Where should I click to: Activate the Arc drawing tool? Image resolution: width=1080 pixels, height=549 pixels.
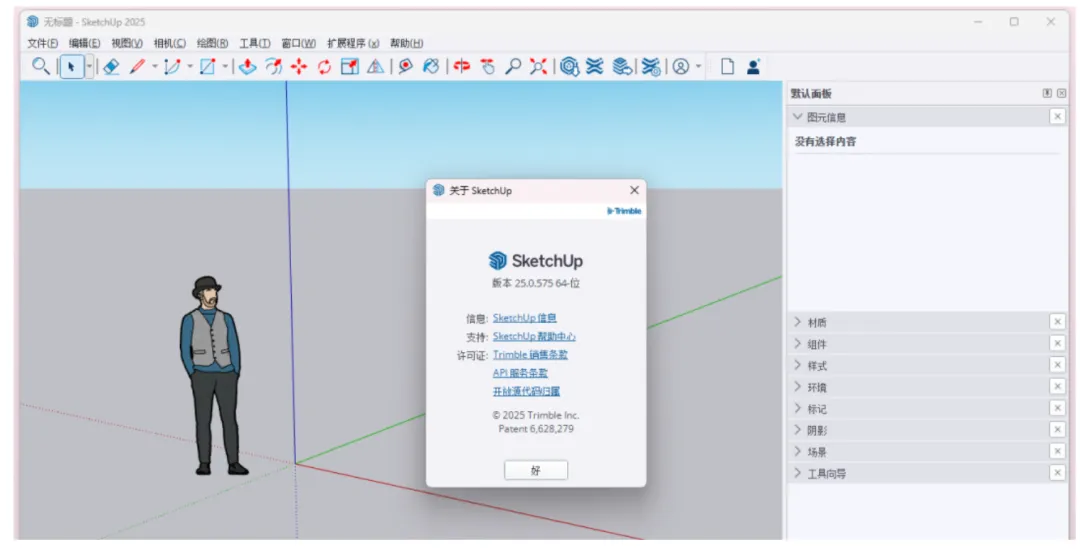pos(172,66)
